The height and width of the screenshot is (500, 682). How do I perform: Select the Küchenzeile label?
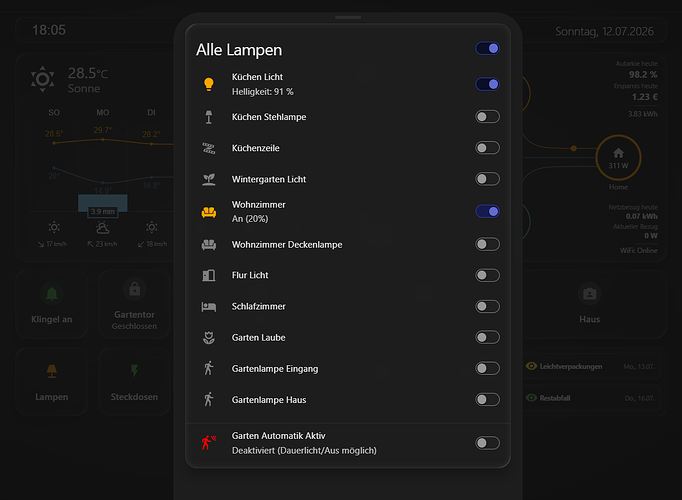click(255, 148)
